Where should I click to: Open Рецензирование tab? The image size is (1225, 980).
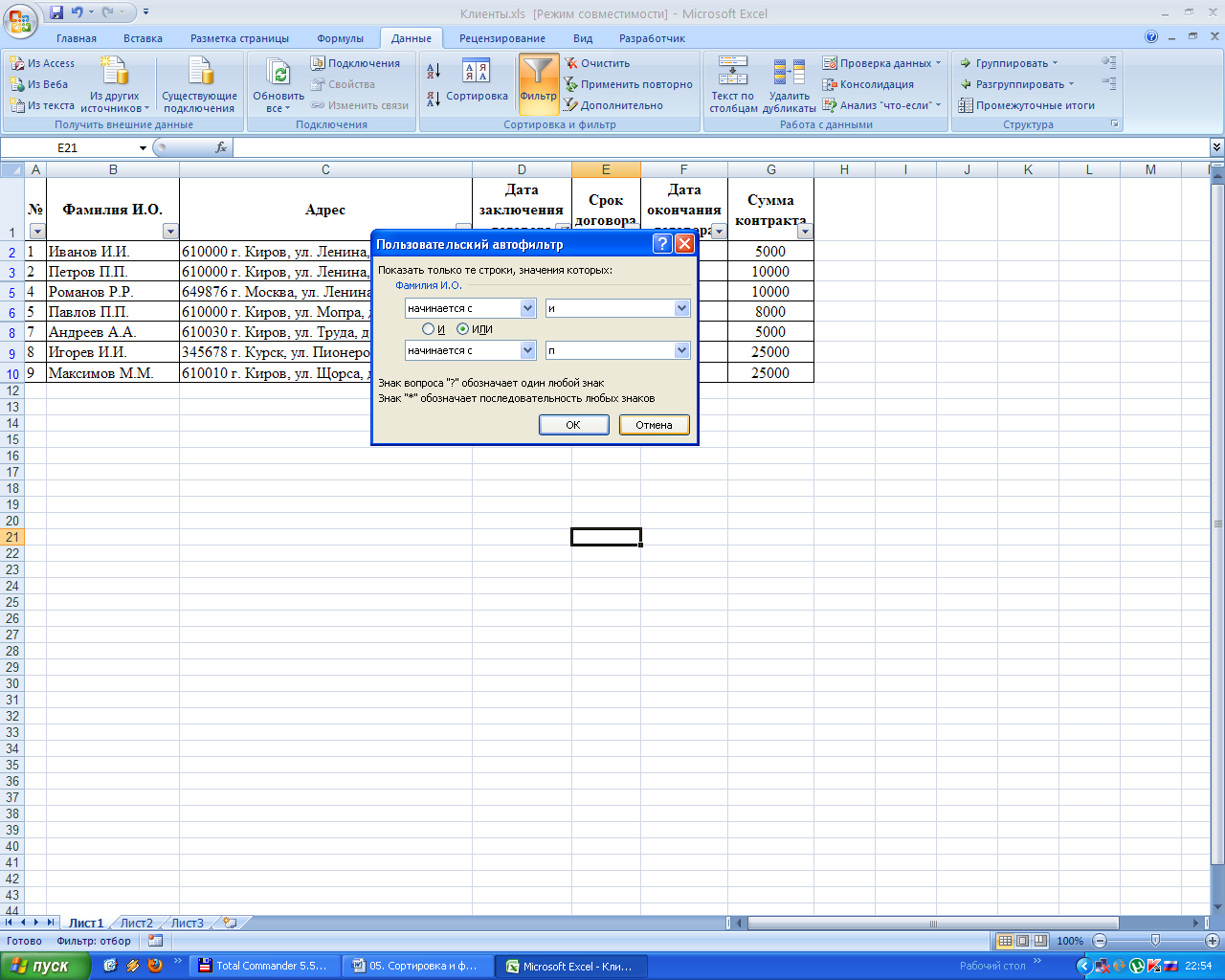tap(502, 38)
